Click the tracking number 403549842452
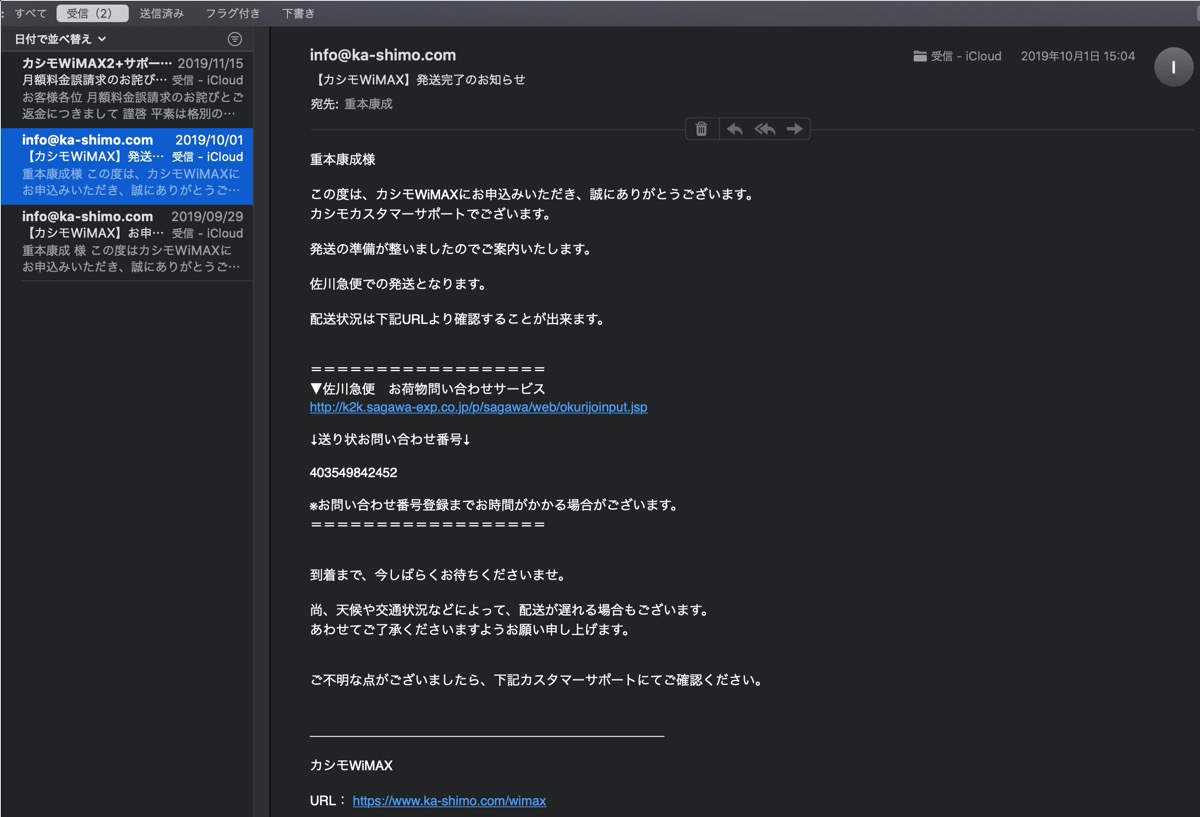 click(x=354, y=472)
